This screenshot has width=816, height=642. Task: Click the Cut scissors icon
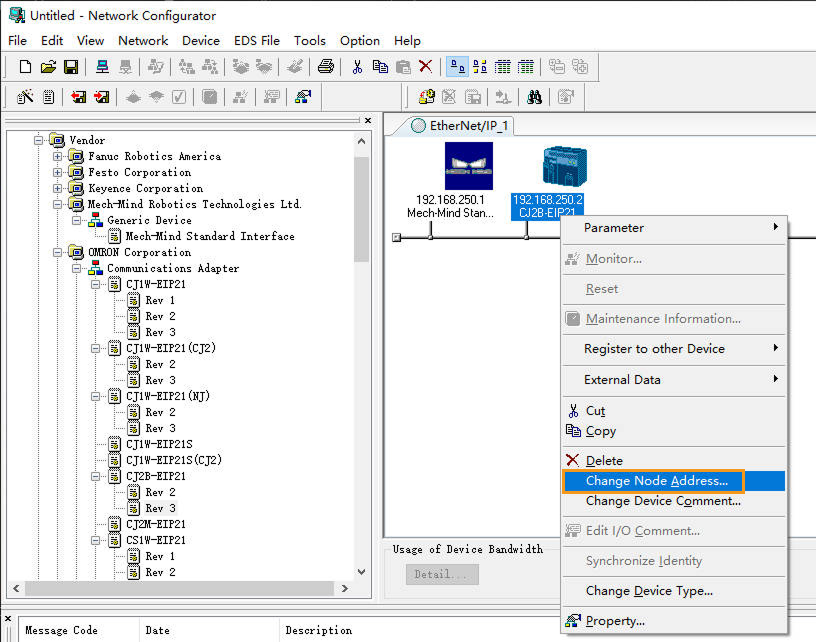pyautogui.click(x=356, y=66)
